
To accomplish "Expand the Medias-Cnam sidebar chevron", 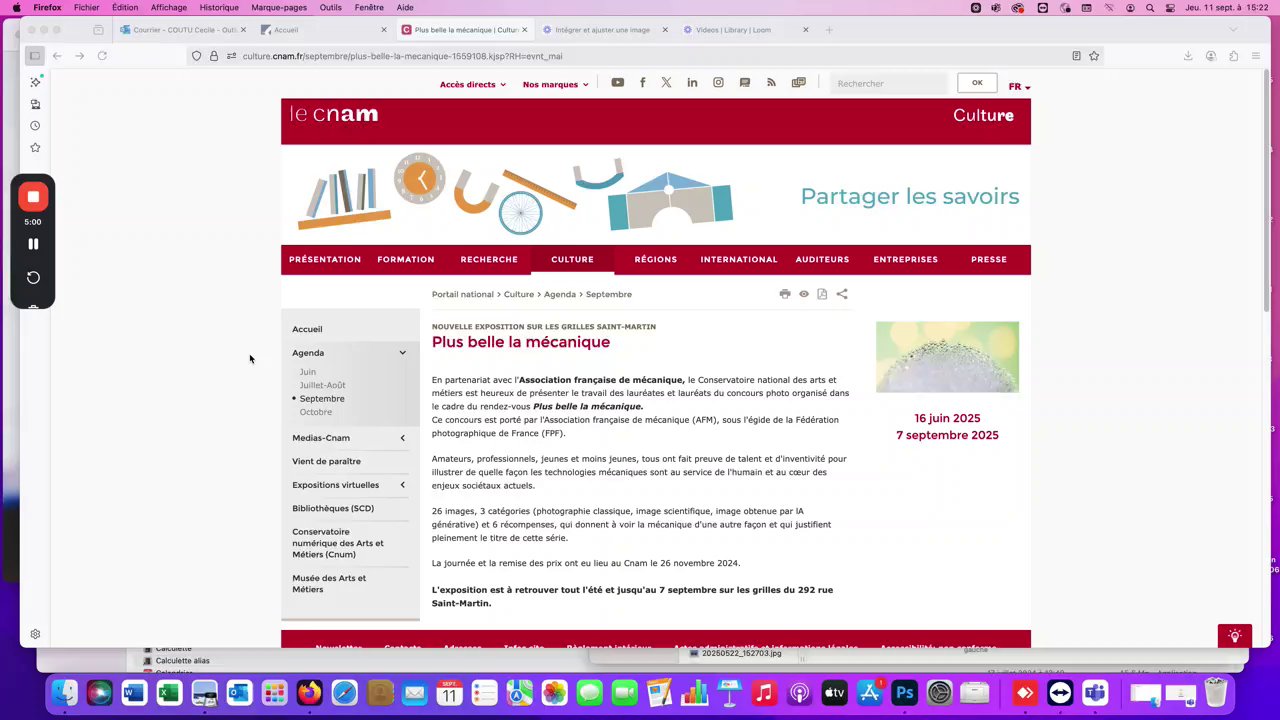I will (x=403, y=438).
